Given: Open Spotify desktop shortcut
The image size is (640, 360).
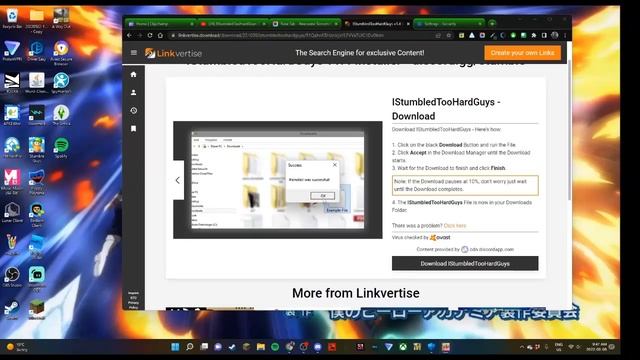Looking at the screenshot, I should pyautogui.click(x=61, y=148).
